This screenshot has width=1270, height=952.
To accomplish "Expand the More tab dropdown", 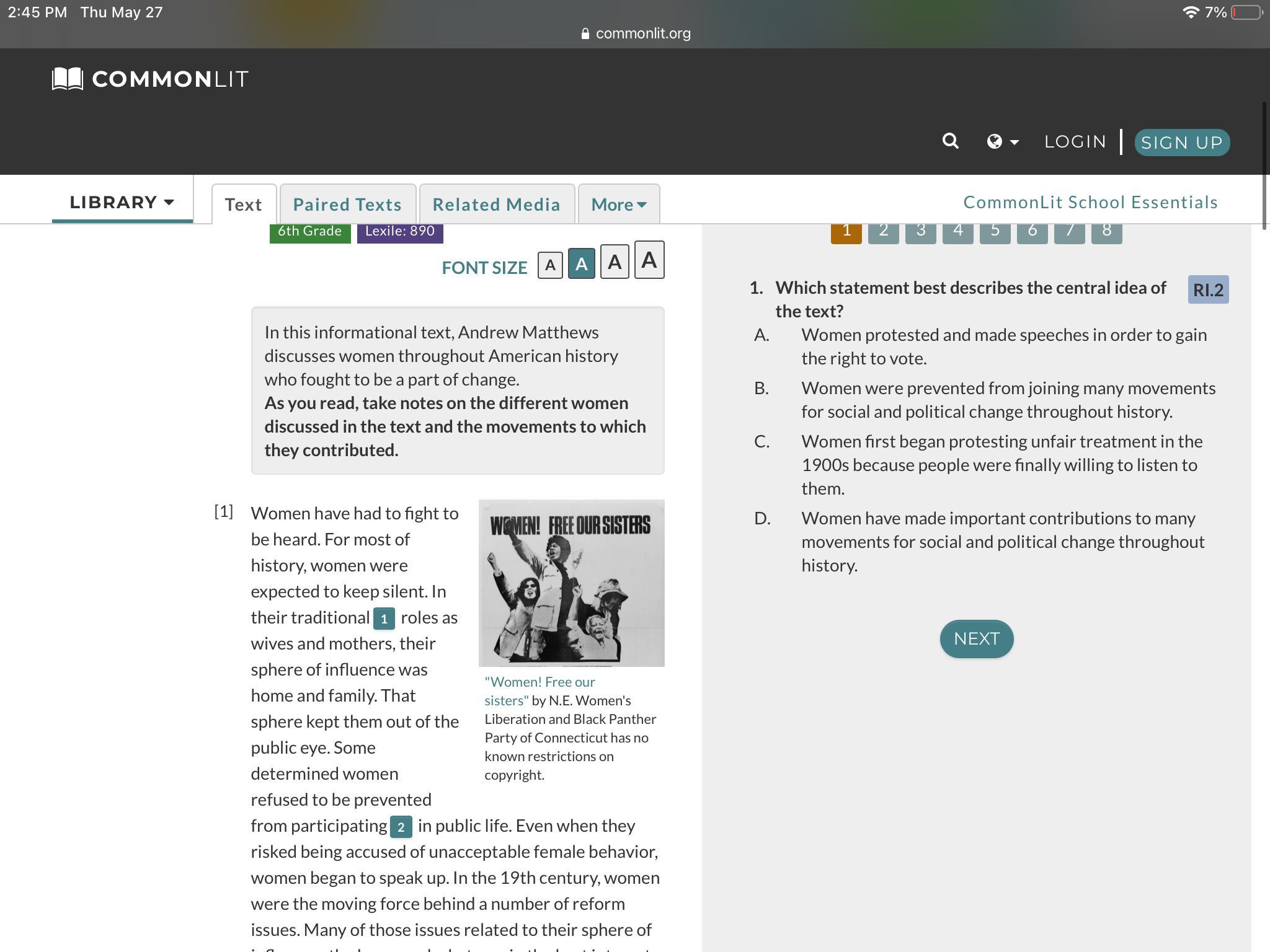I will [618, 205].
